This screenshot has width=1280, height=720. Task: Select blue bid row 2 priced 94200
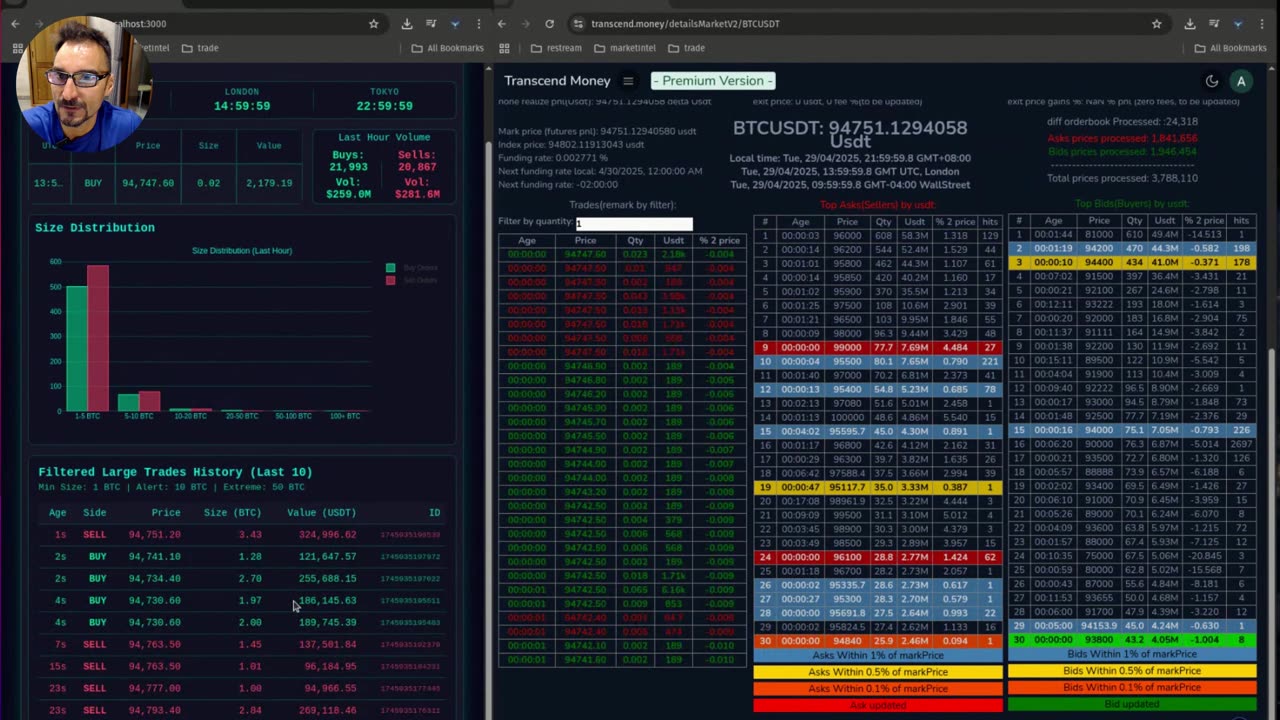pyautogui.click(x=1132, y=249)
